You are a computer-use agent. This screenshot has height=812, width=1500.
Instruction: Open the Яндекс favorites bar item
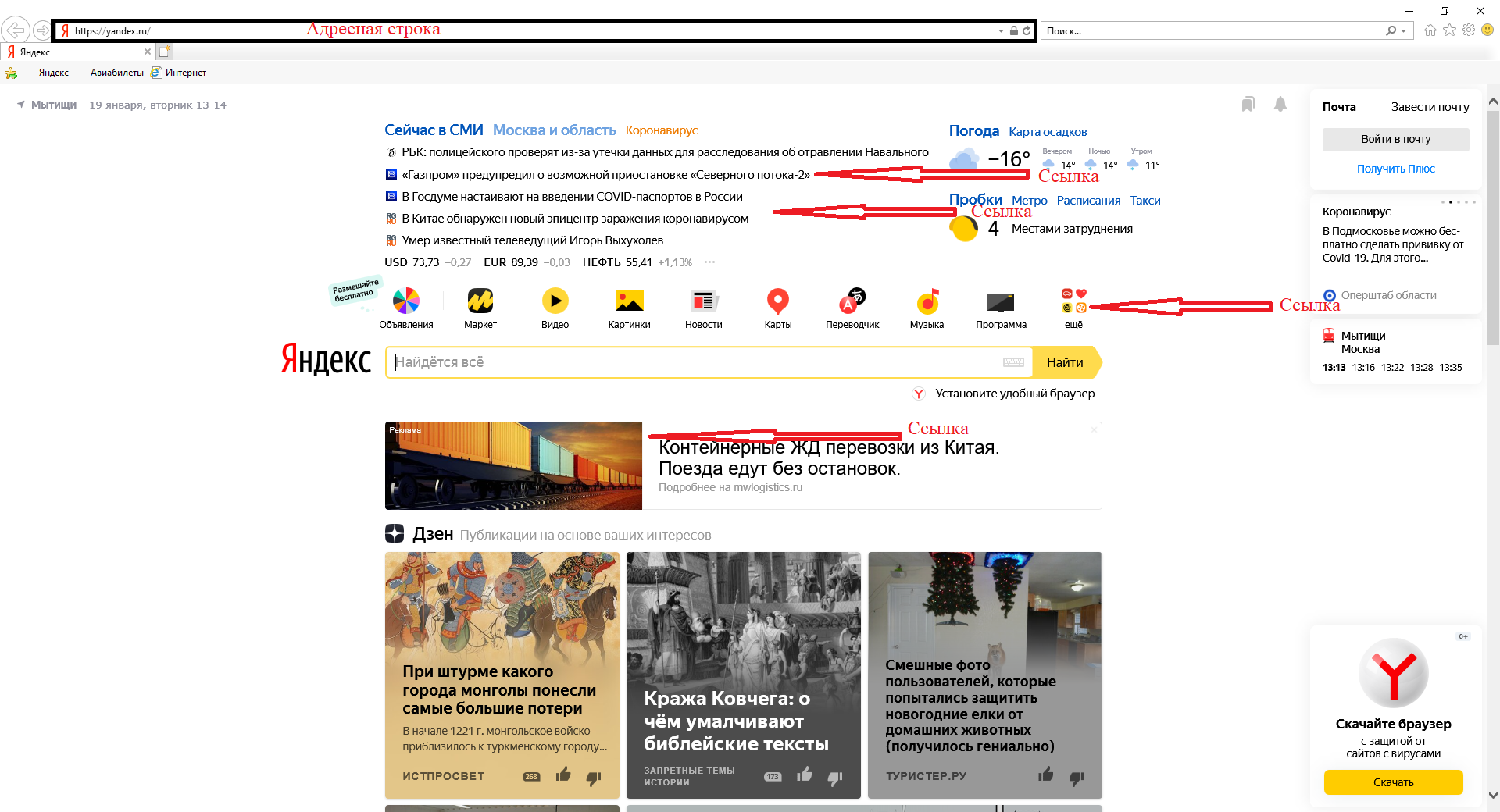pyautogui.click(x=54, y=73)
